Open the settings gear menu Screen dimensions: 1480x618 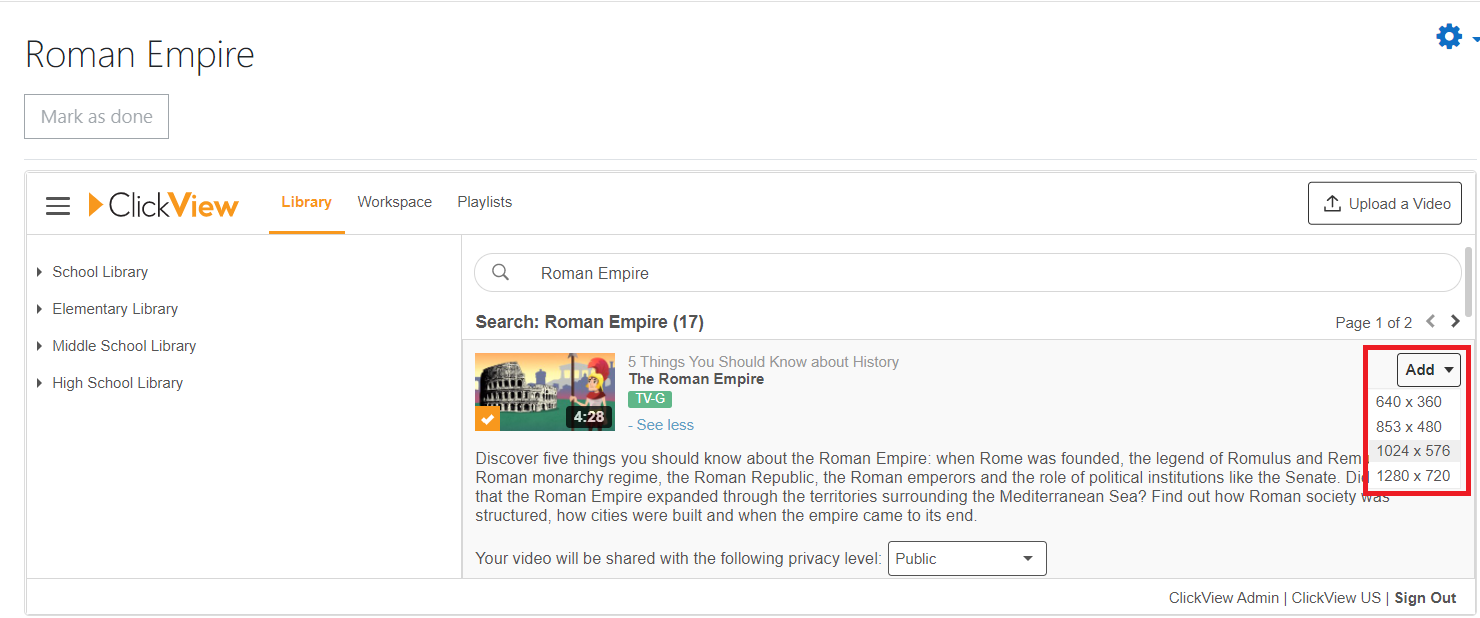pos(1450,37)
